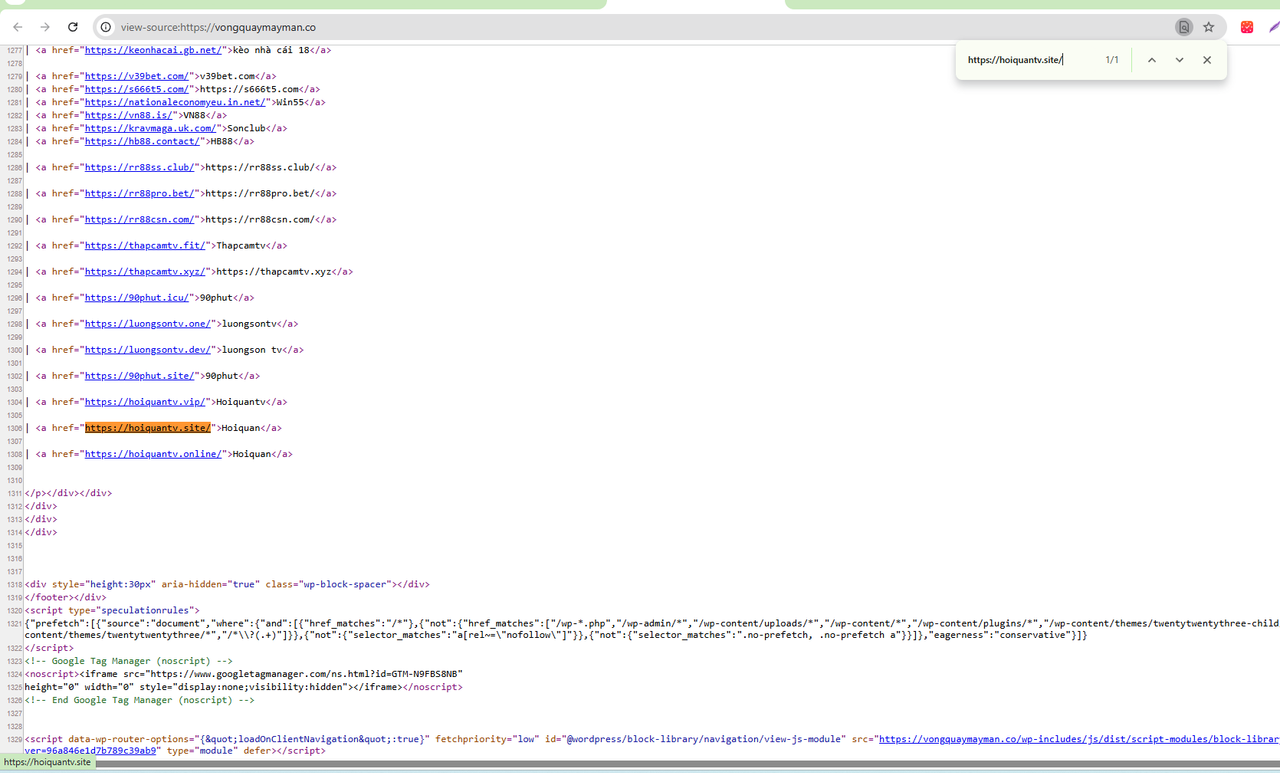Jump to next find result
1280x773 pixels.
tap(1179, 60)
